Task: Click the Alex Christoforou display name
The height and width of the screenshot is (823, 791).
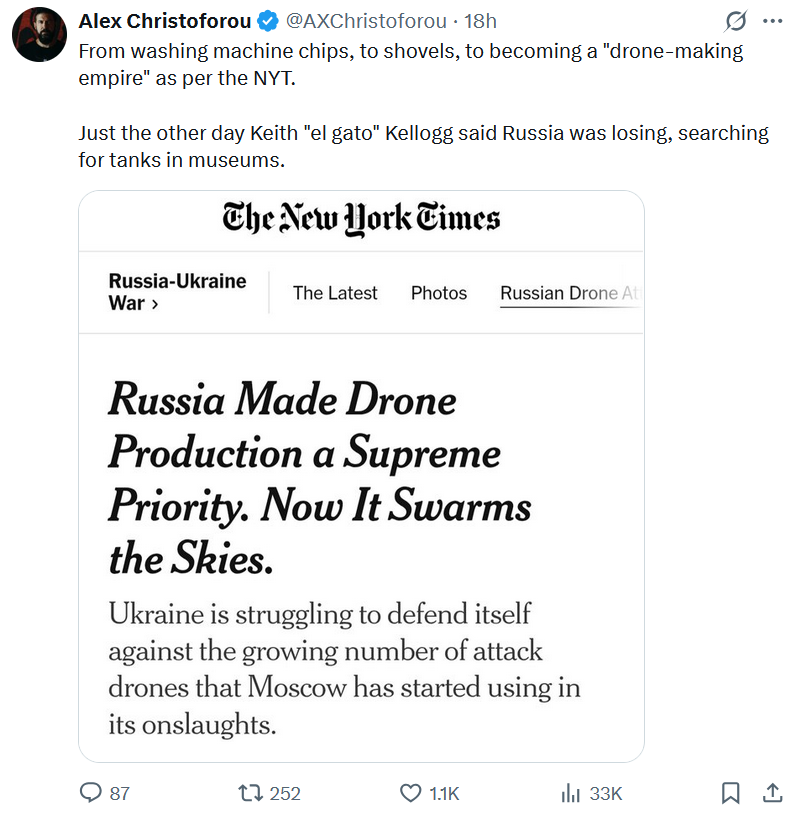Action: click(x=165, y=22)
